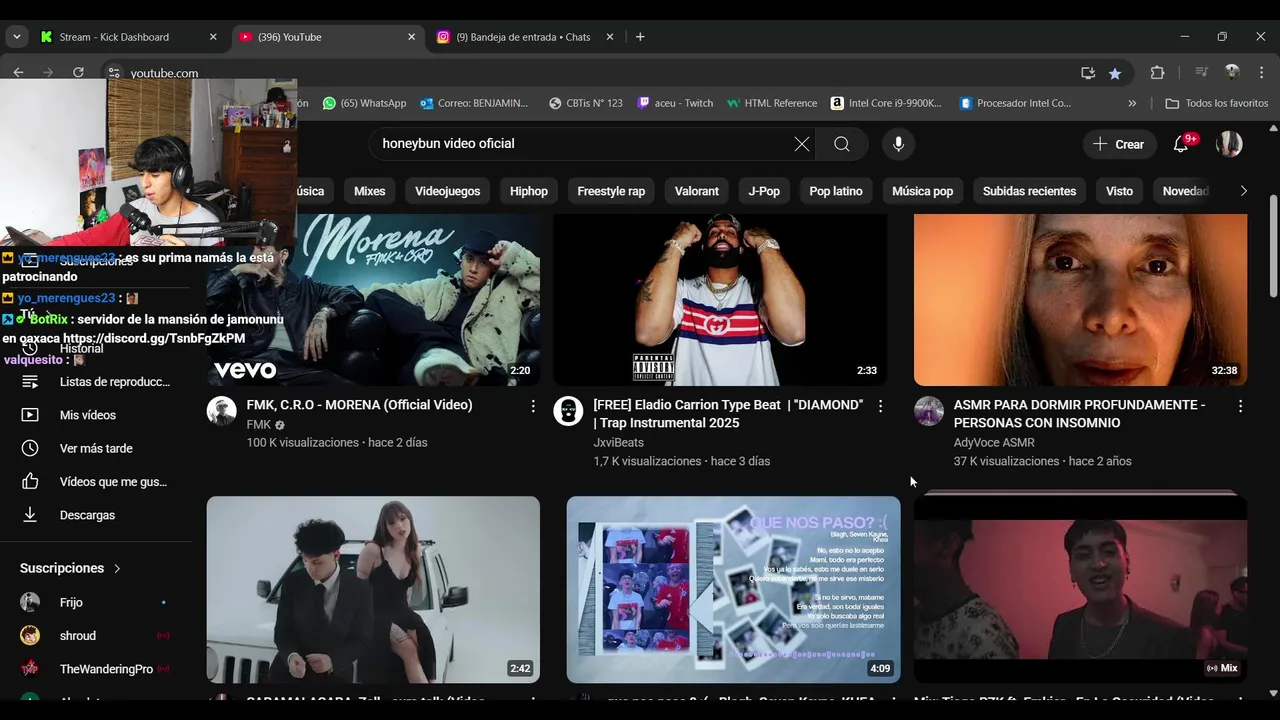The width and height of the screenshot is (1280, 720).
Task: Open a new browser tab
Action: [x=640, y=37]
